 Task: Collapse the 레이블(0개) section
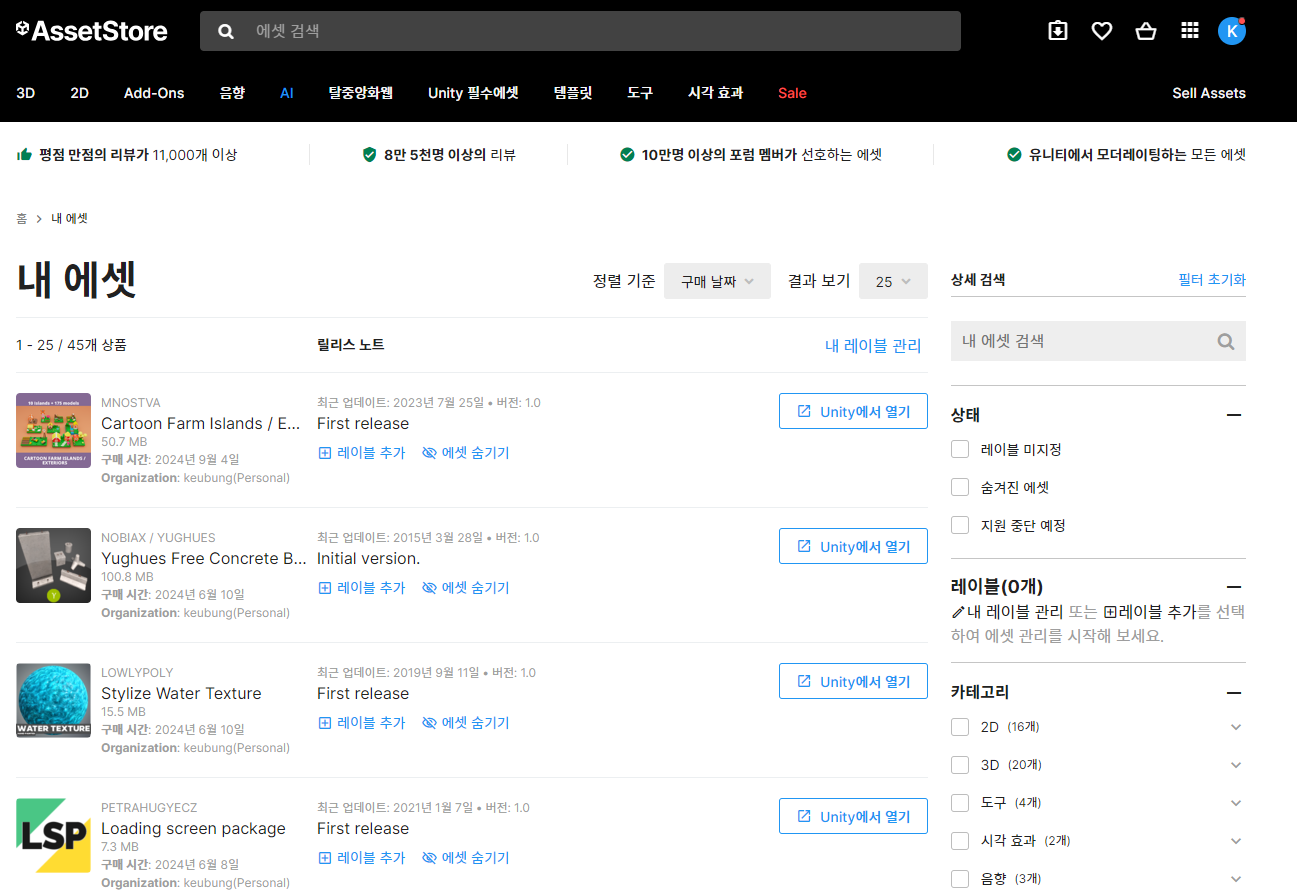pyautogui.click(x=1234, y=587)
